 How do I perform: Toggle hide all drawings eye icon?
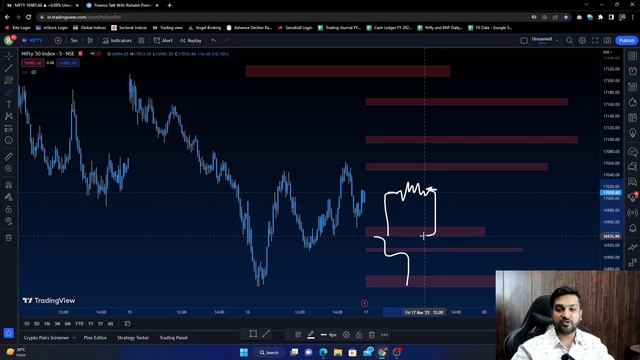tap(9, 221)
